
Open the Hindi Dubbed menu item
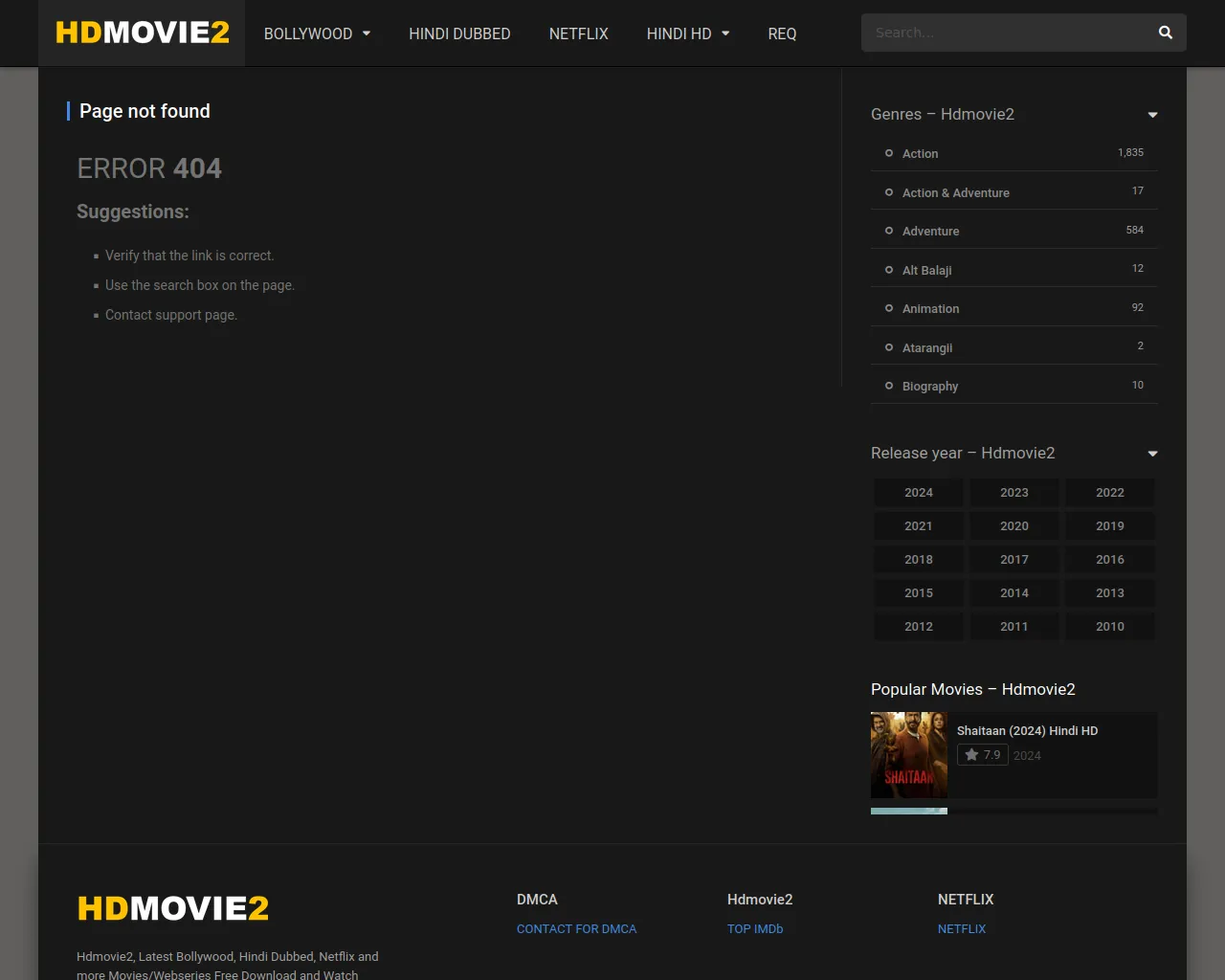[x=459, y=33]
